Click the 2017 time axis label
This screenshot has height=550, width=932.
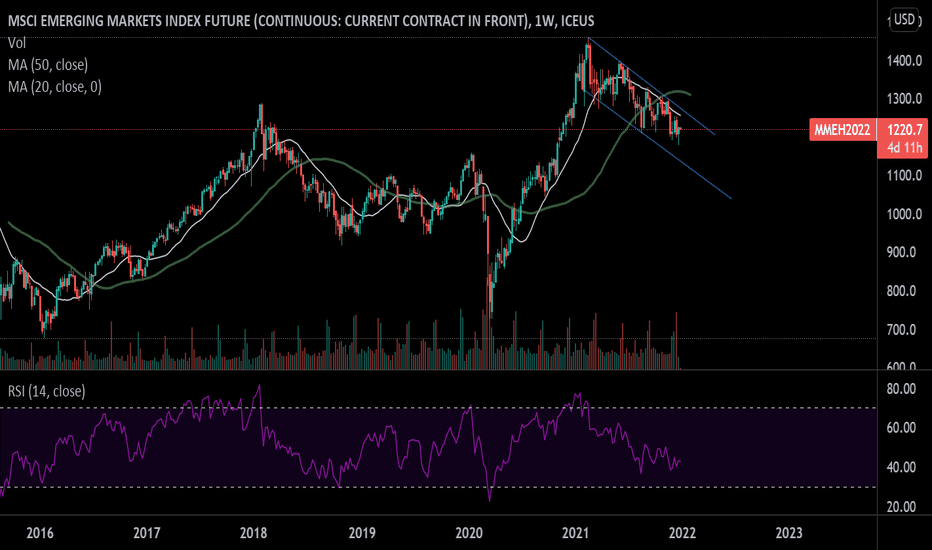[146, 533]
